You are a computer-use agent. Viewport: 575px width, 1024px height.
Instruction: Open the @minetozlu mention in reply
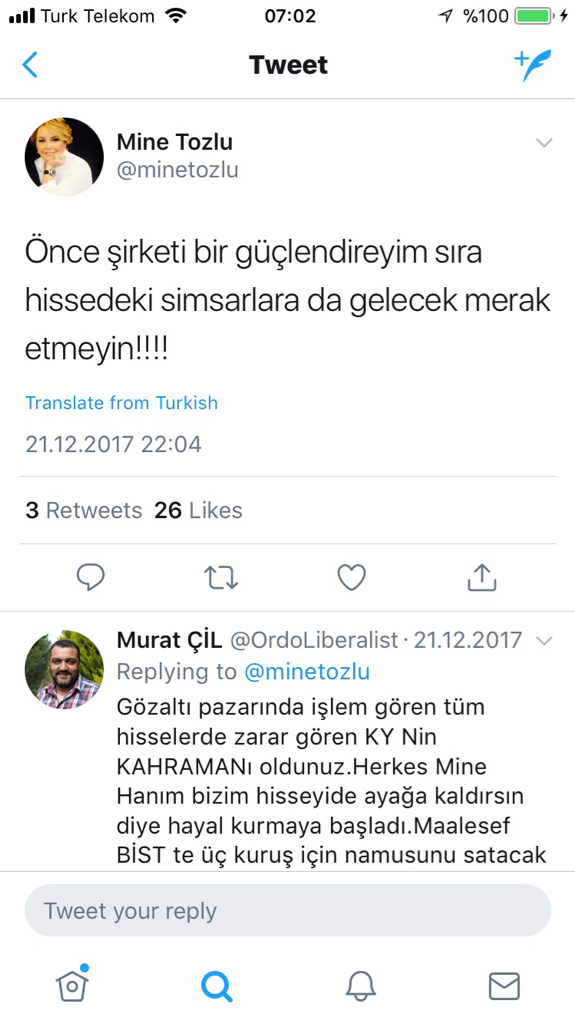click(x=306, y=671)
